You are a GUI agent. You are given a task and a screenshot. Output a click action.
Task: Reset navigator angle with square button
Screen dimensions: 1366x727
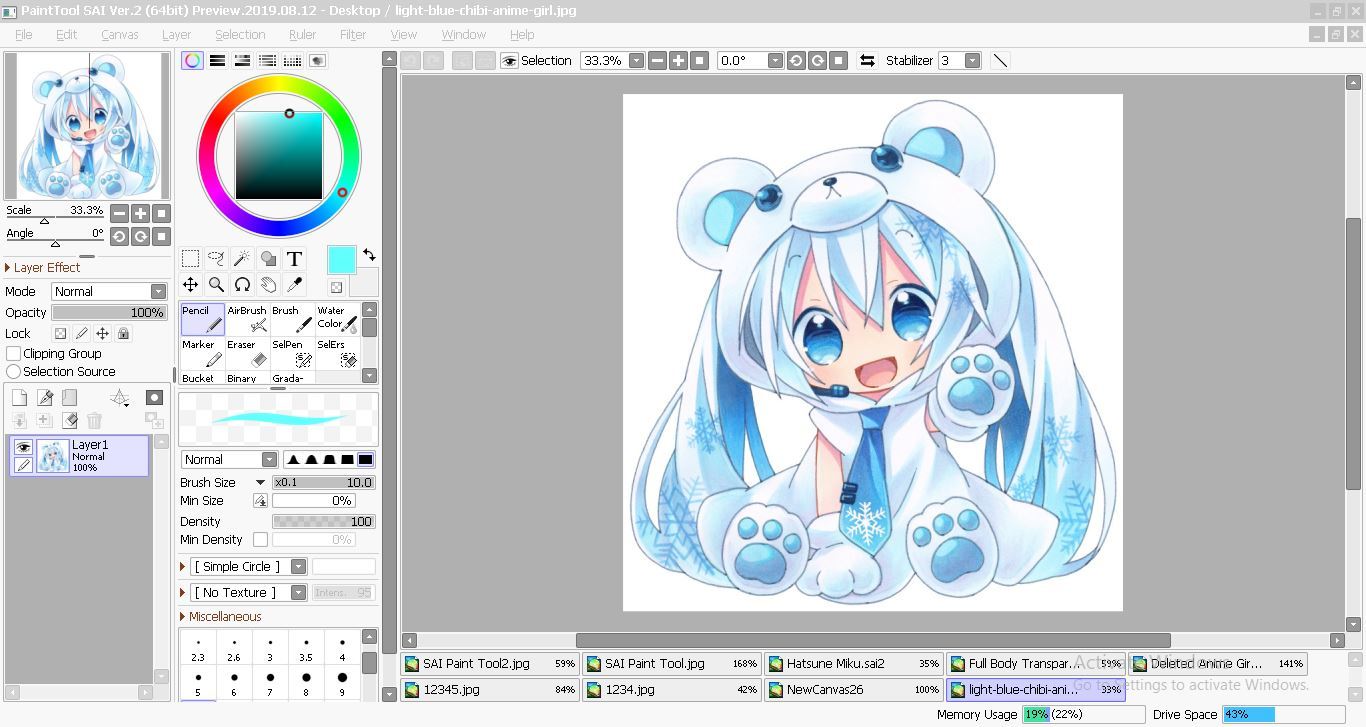coord(161,236)
